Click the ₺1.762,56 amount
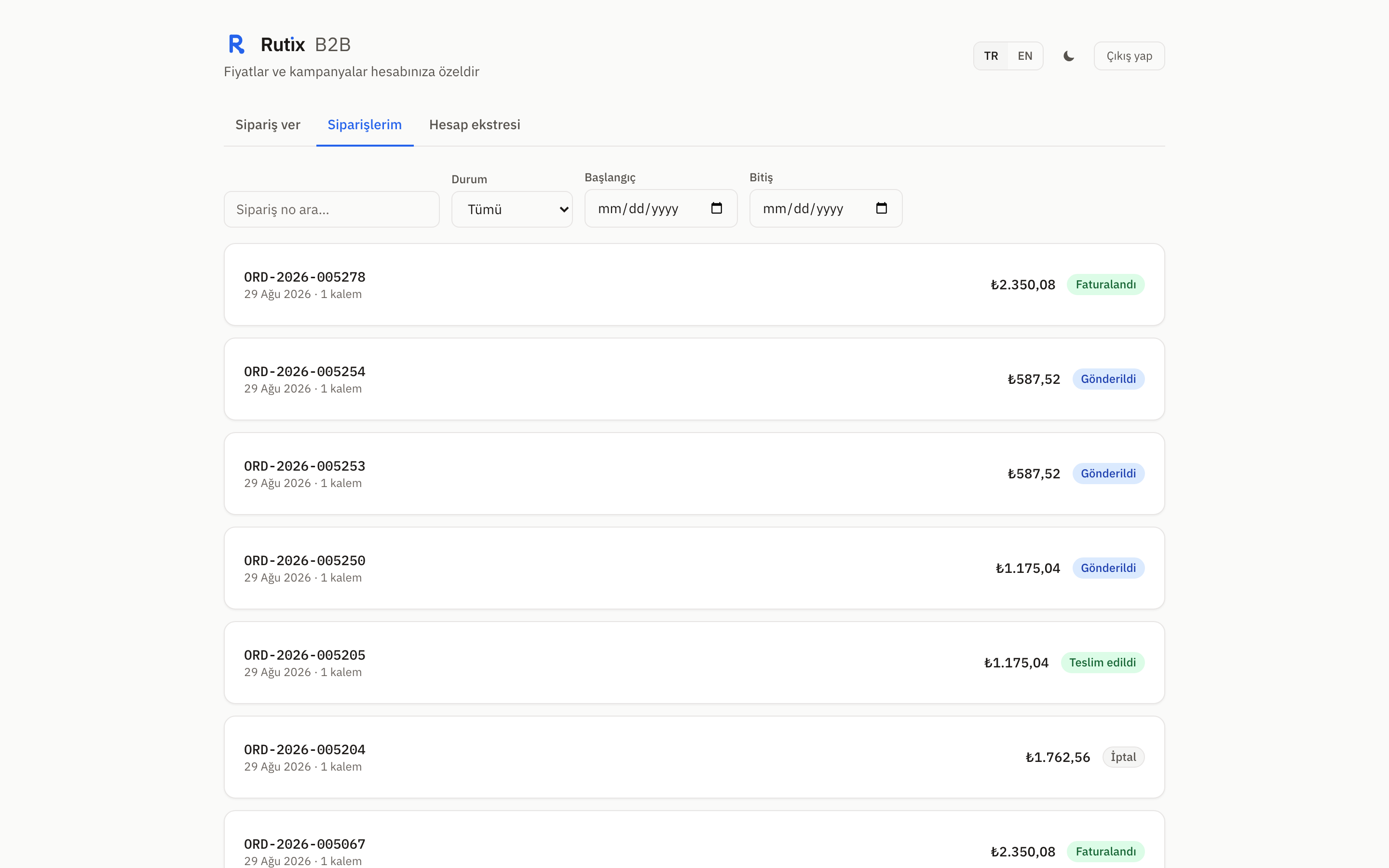 (1057, 757)
